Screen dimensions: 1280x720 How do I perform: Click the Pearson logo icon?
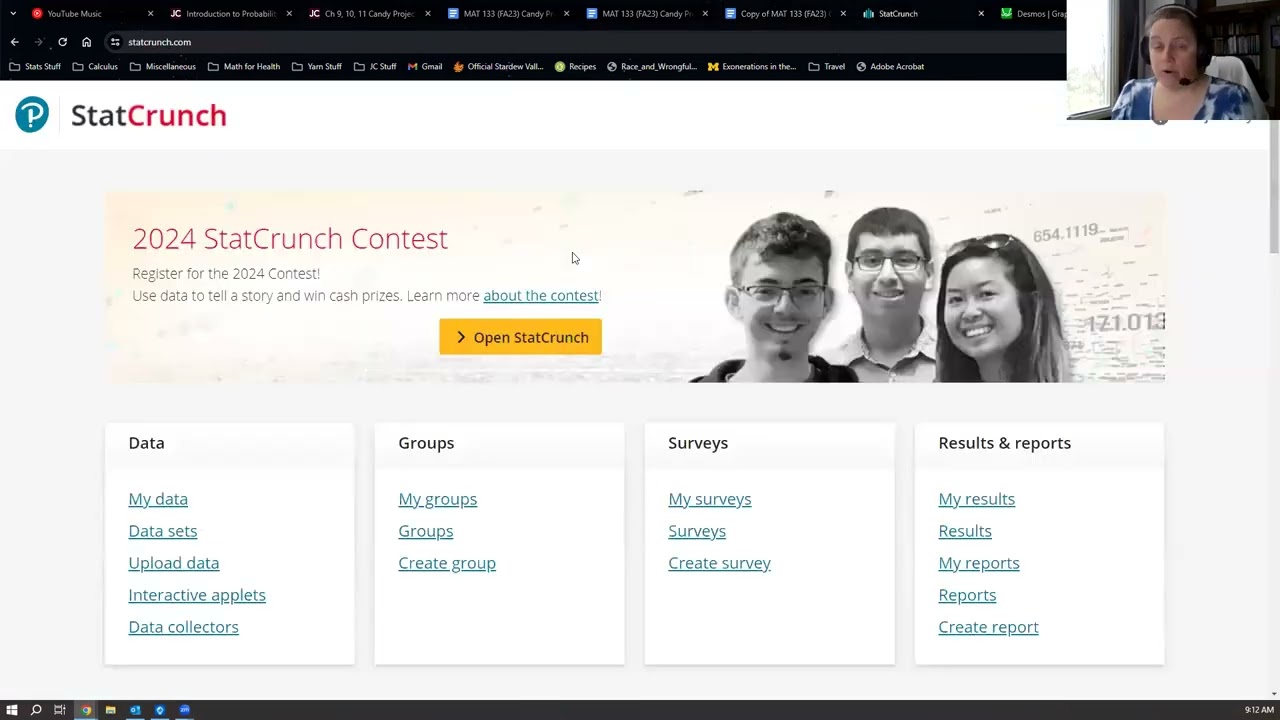[x=32, y=115]
